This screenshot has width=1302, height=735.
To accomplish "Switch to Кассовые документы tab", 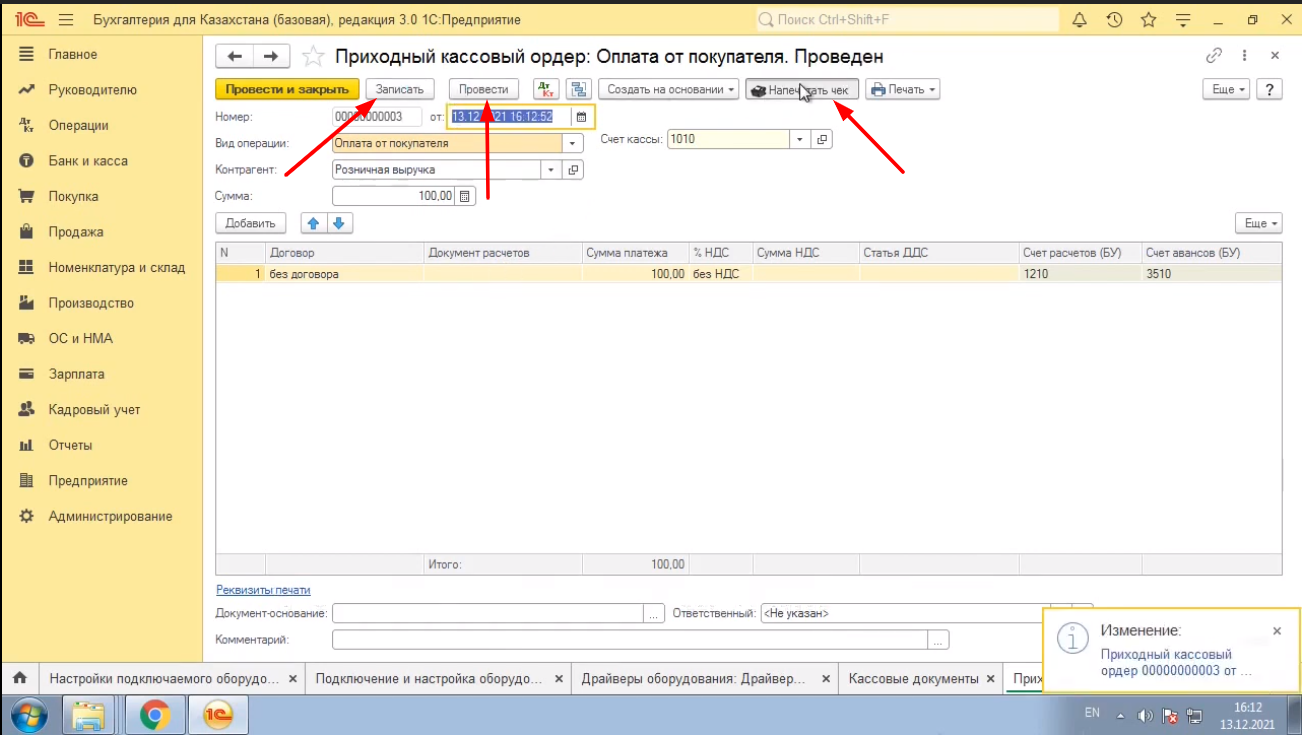I will coord(913,678).
